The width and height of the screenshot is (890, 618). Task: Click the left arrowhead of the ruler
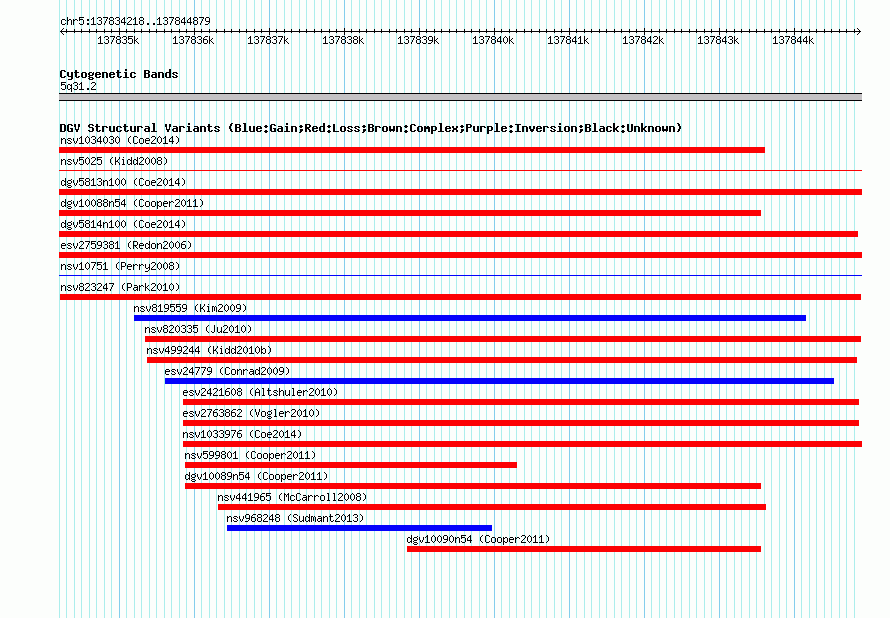(62, 31)
